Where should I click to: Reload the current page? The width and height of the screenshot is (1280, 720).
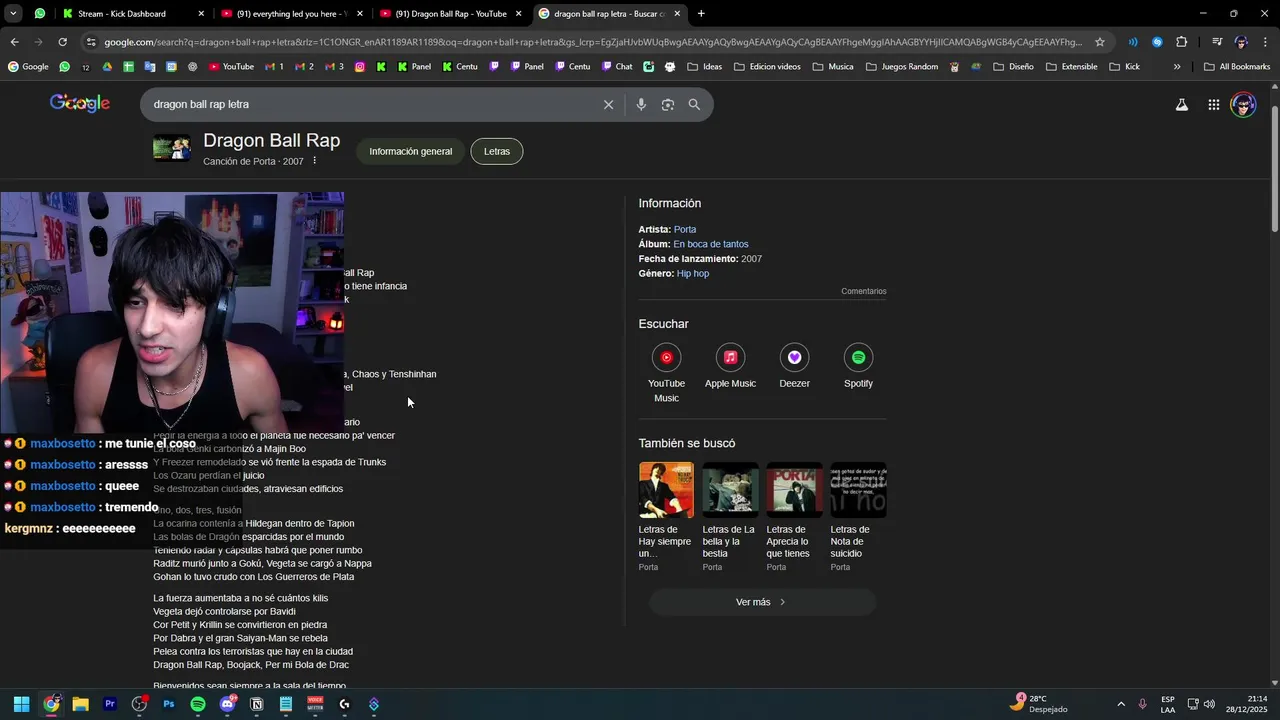62,42
